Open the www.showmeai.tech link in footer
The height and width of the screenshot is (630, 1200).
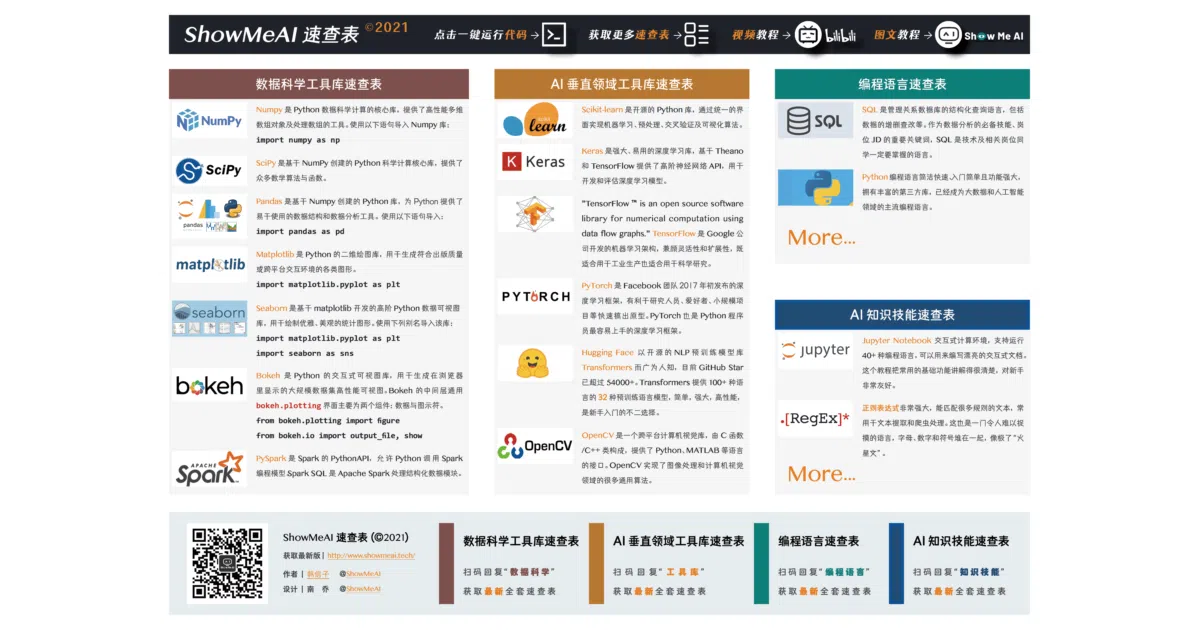pyautogui.click(x=371, y=556)
